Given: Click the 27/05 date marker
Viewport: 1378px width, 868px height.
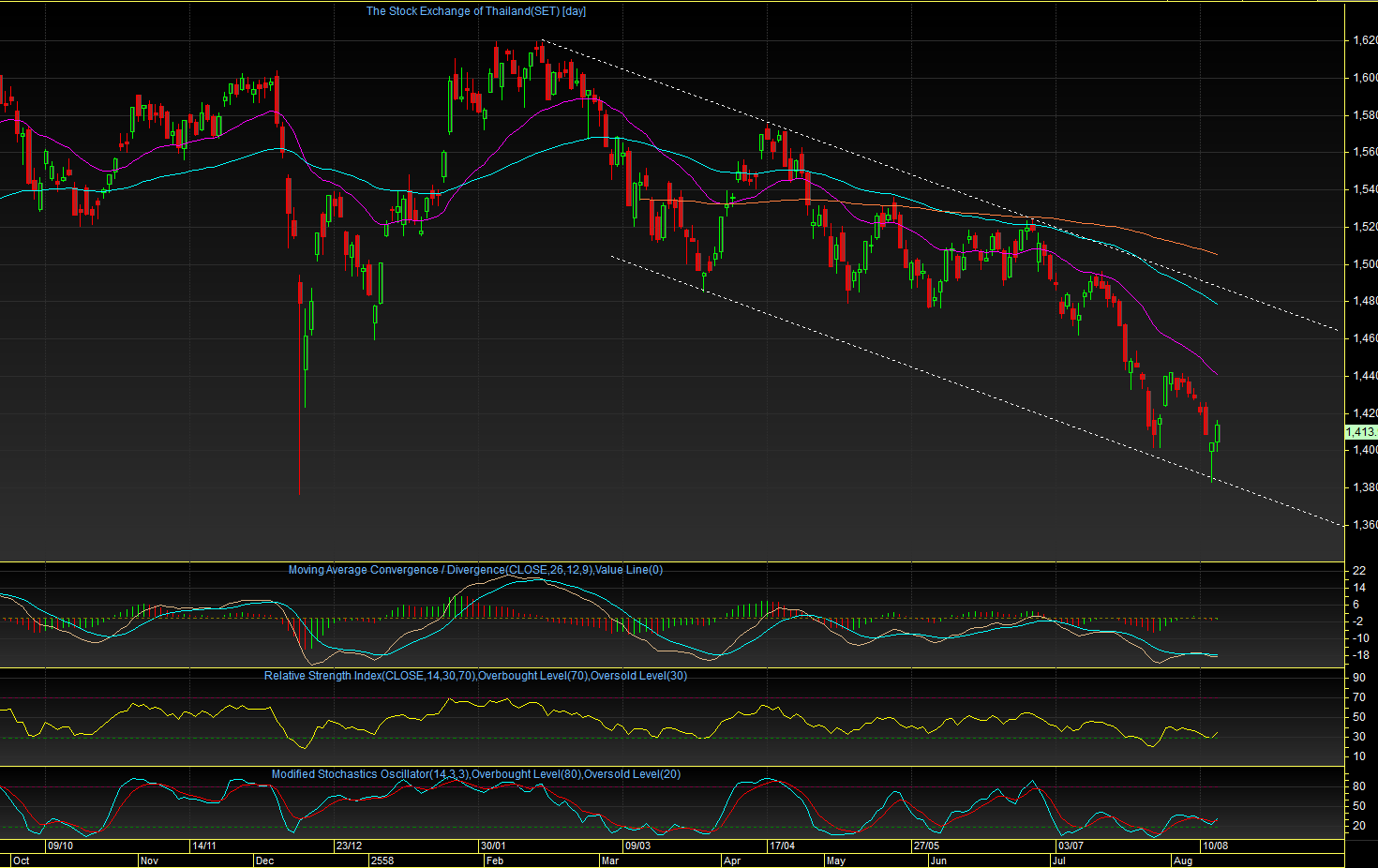Looking at the screenshot, I should tap(926, 846).
